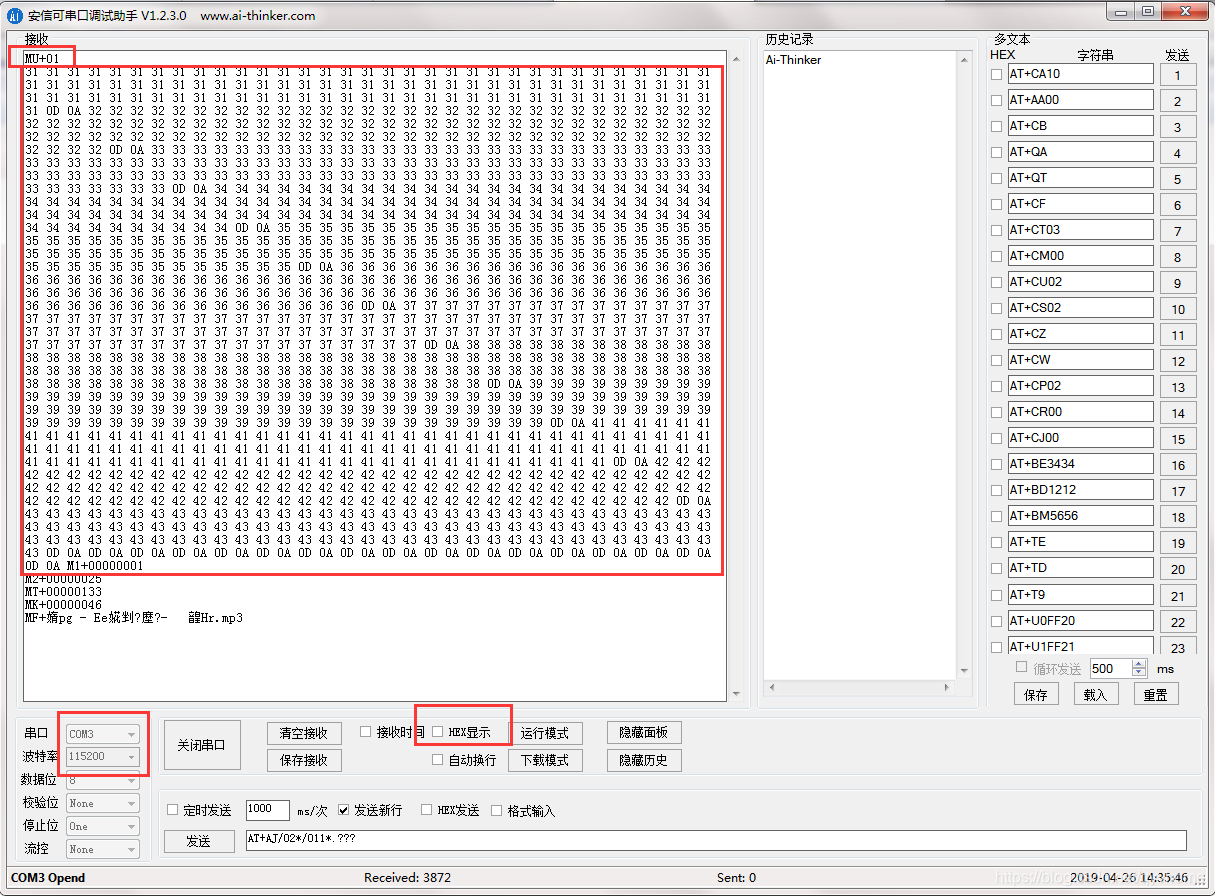Open the 数据位 dropdown
This screenshot has width=1215, height=896.
pos(102,780)
